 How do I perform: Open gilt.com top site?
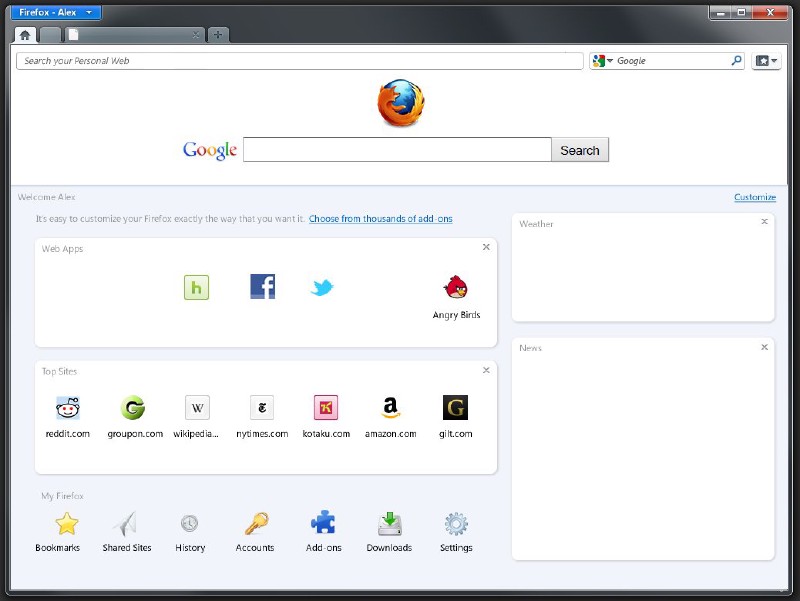coord(456,417)
